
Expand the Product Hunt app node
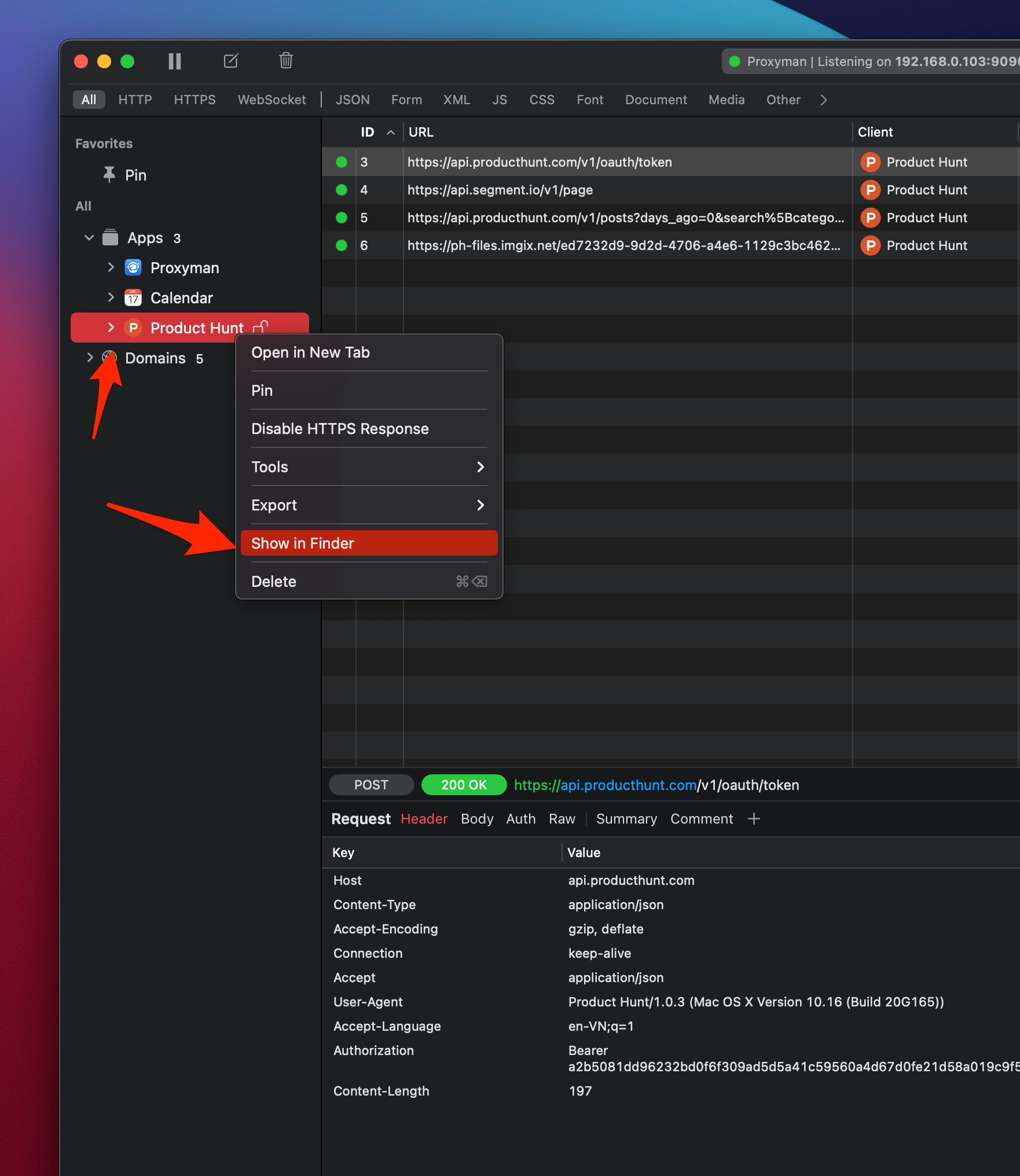coord(111,328)
